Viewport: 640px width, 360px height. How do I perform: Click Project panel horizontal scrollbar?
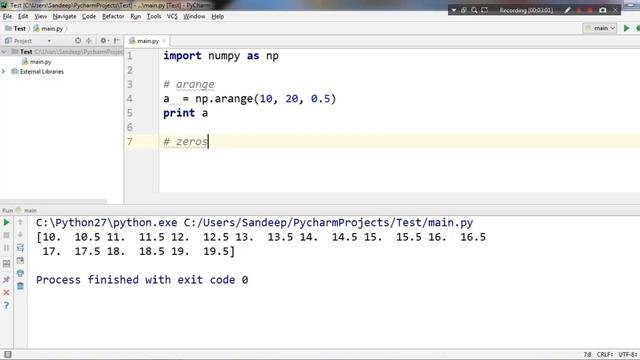point(53,202)
